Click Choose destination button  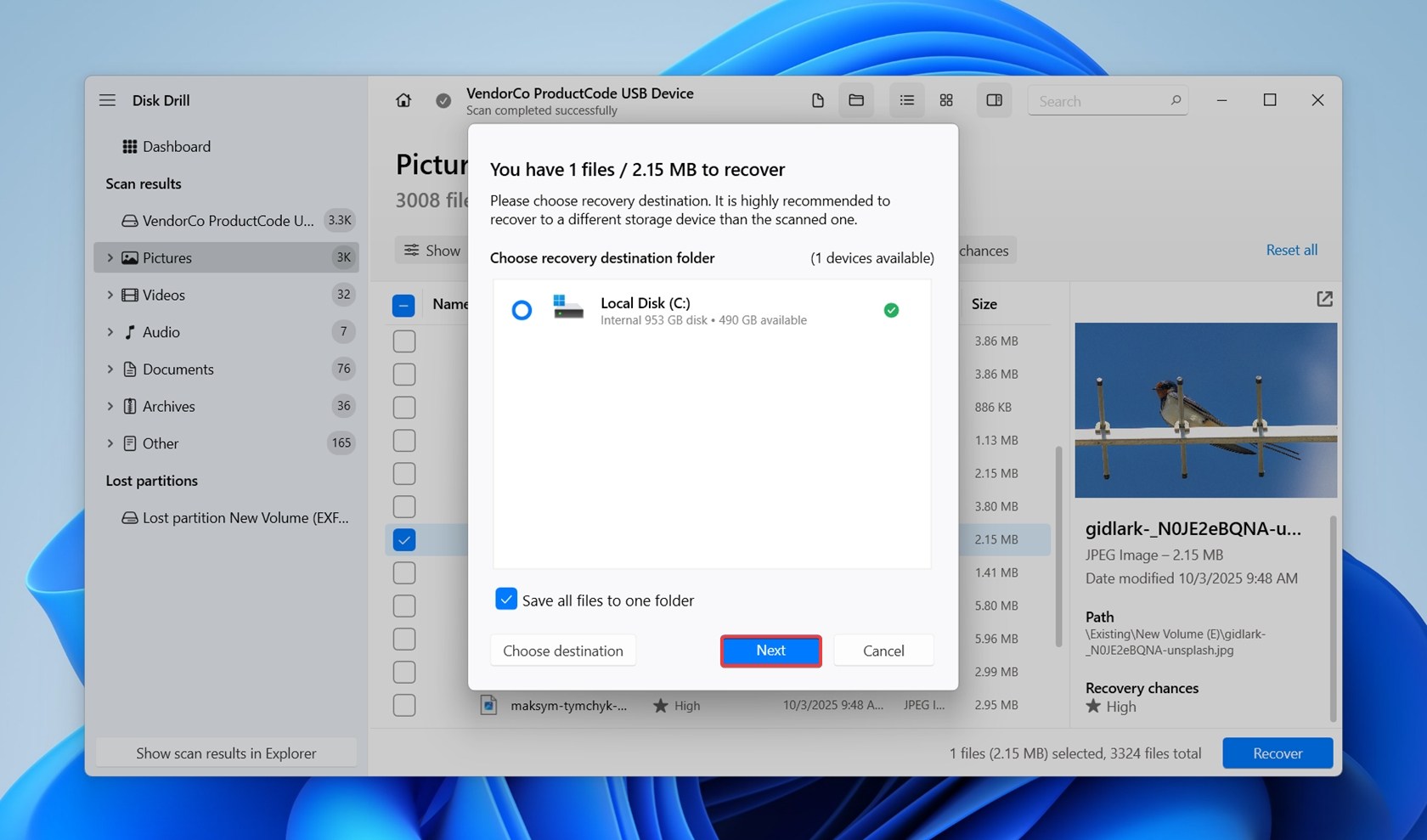(x=562, y=651)
